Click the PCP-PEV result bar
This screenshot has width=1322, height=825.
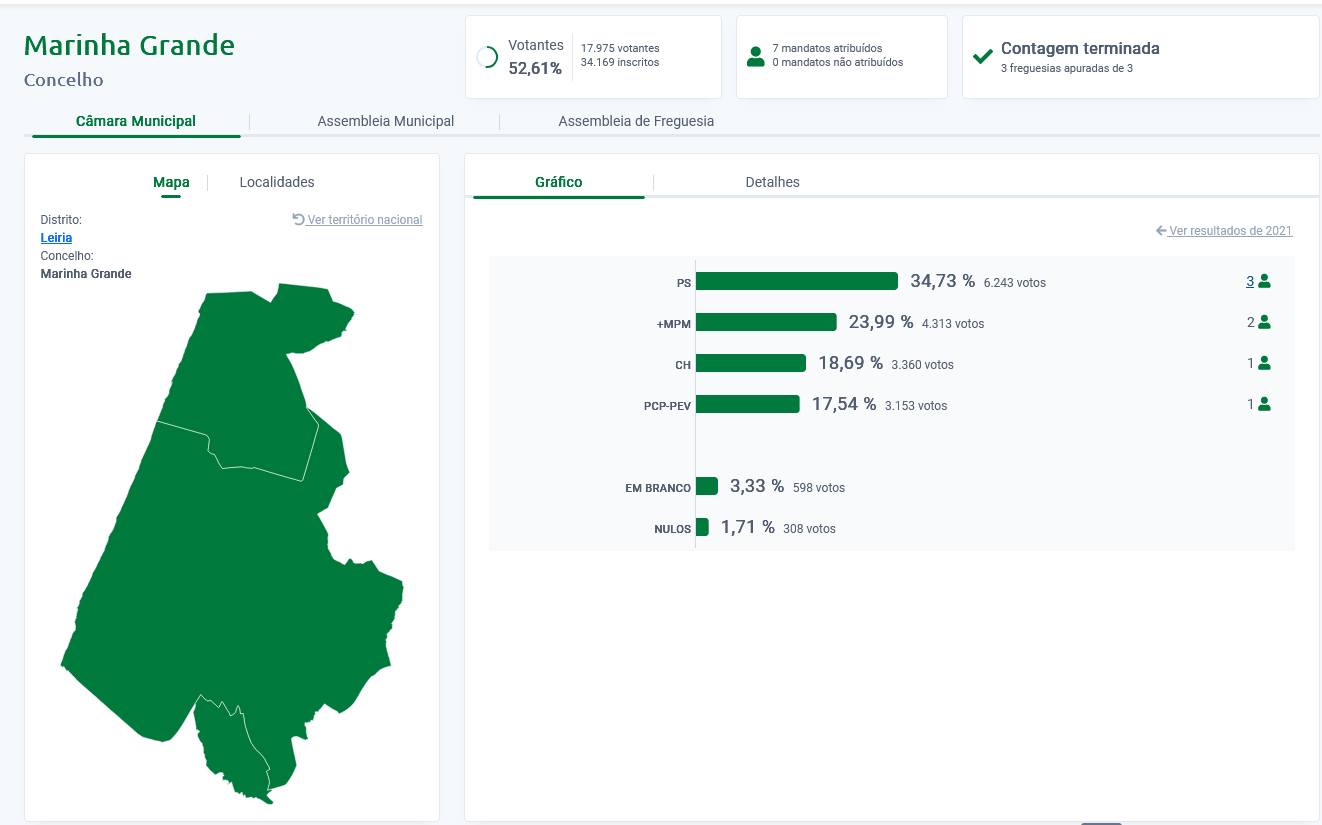[x=748, y=404]
